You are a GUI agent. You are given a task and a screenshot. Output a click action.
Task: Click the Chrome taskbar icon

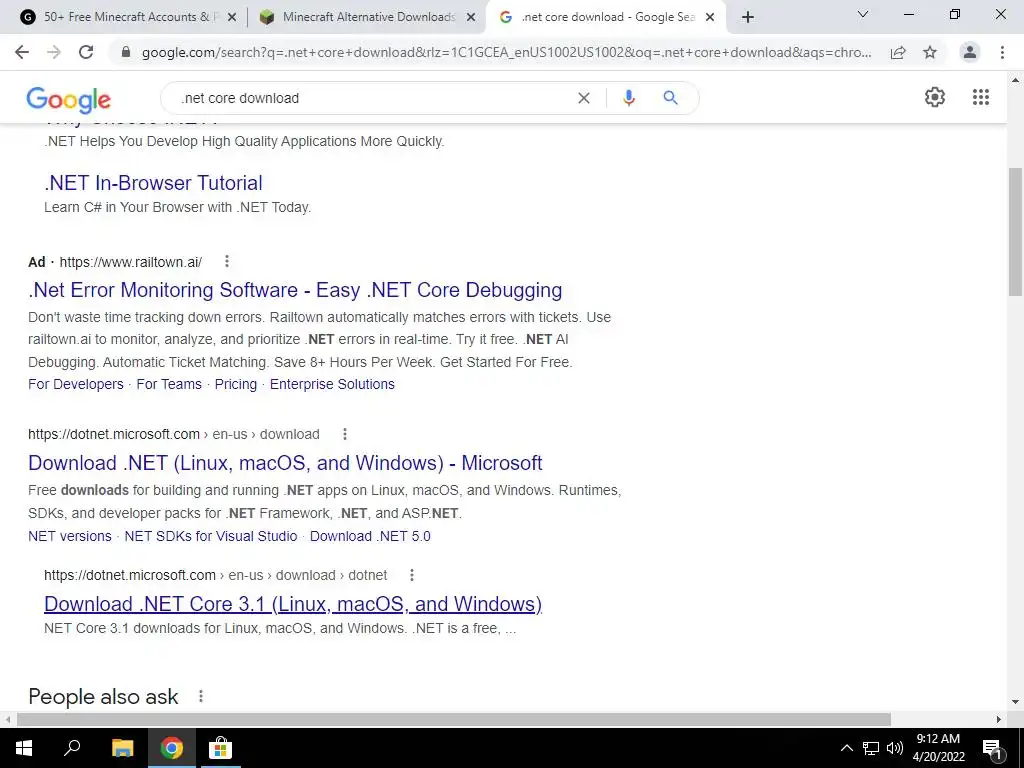click(x=171, y=748)
